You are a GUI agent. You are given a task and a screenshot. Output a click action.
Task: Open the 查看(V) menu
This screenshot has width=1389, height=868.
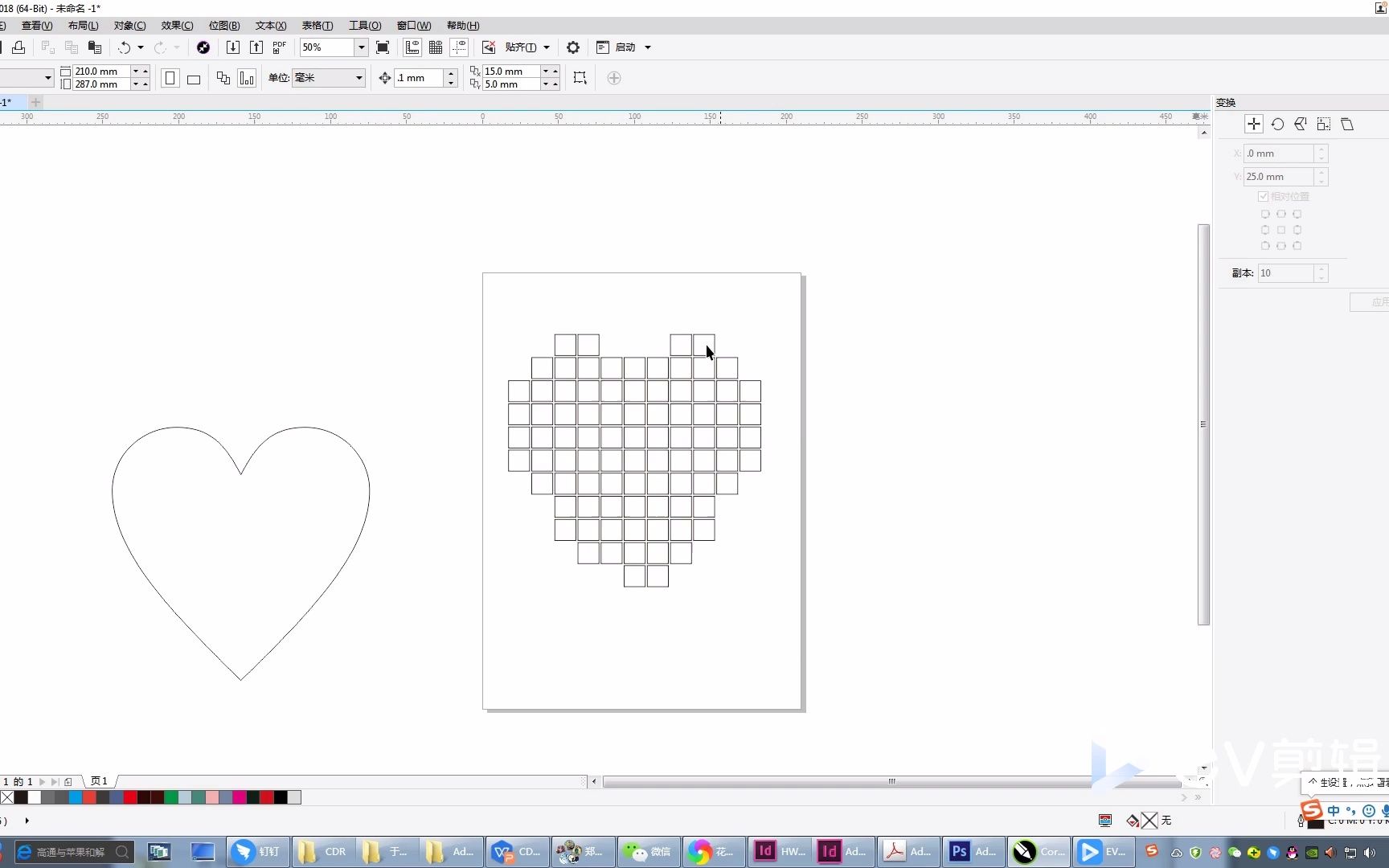[36, 26]
